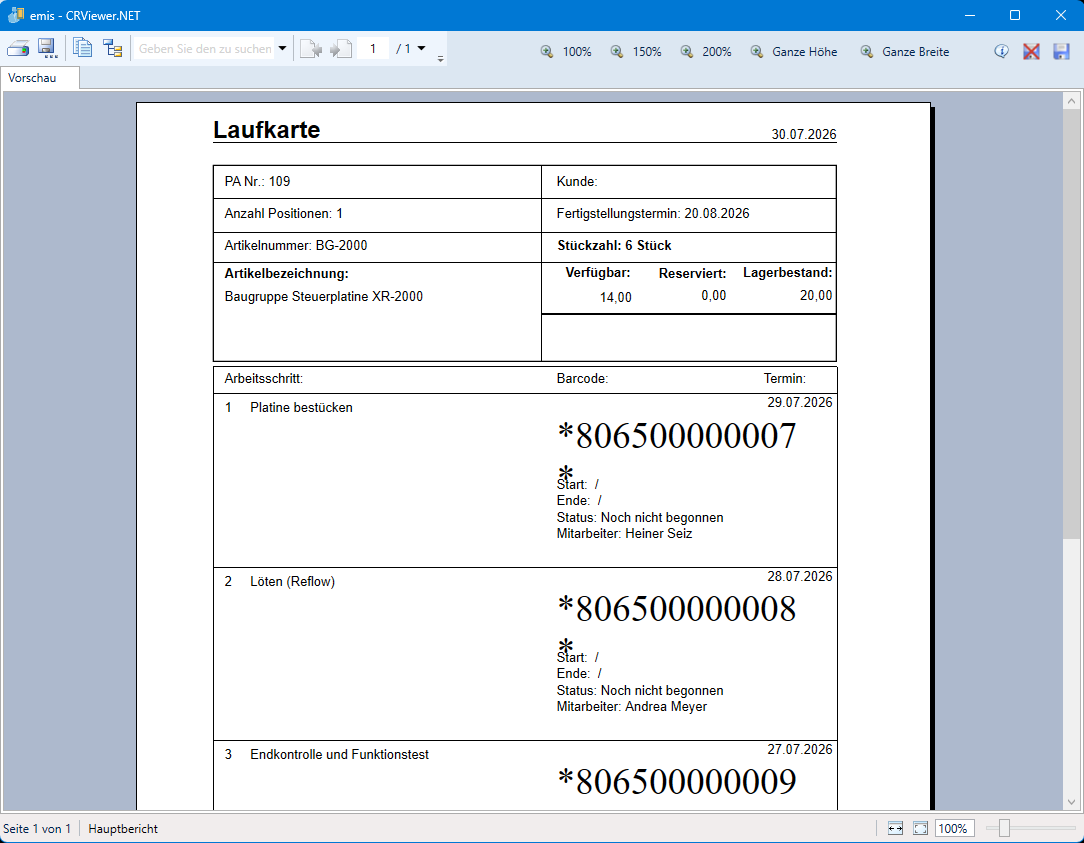Set zoom to 100% with the magnifier
The width and height of the screenshot is (1084, 843).
point(547,51)
